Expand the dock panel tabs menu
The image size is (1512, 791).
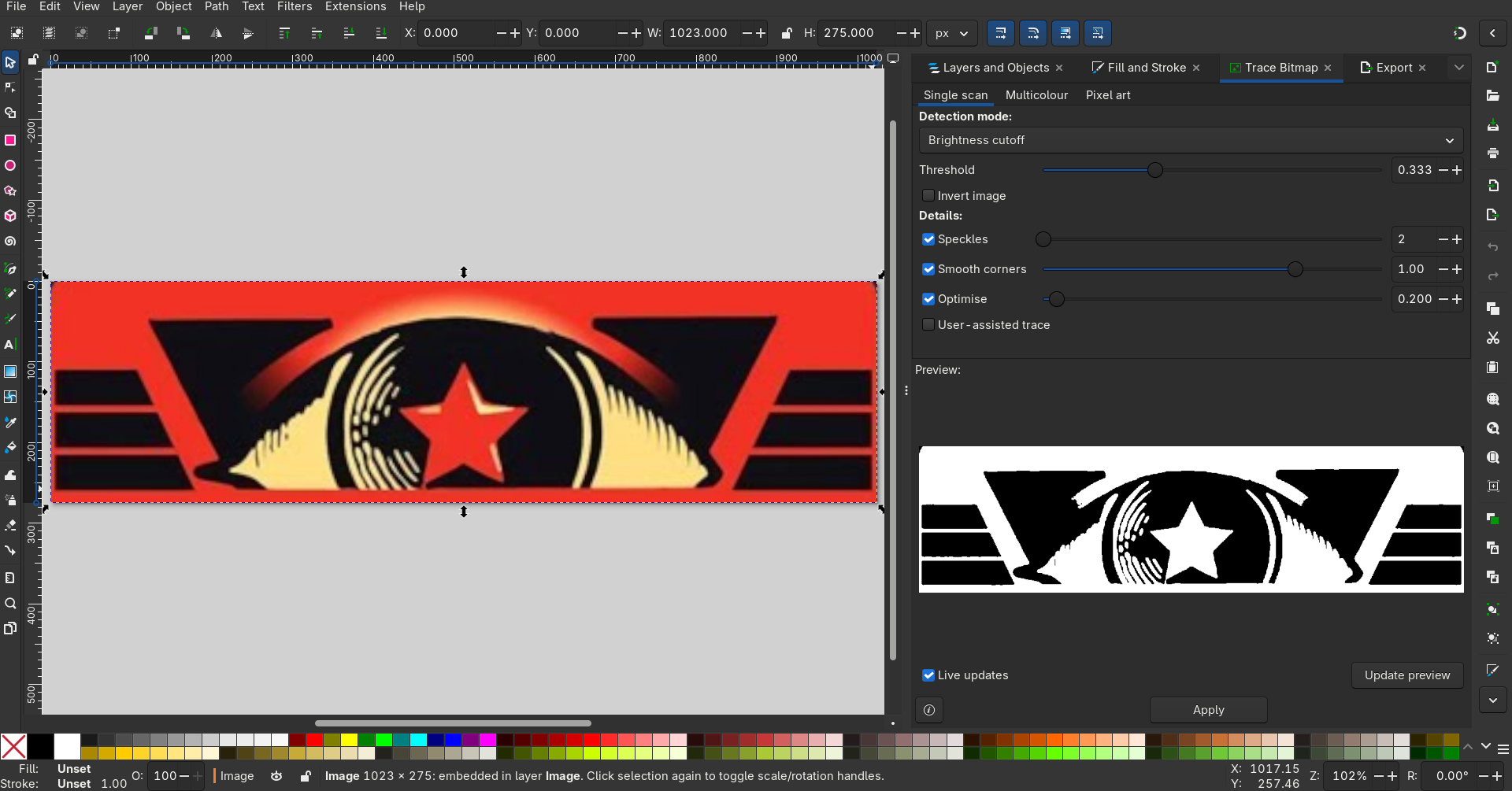tap(1459, 68)
